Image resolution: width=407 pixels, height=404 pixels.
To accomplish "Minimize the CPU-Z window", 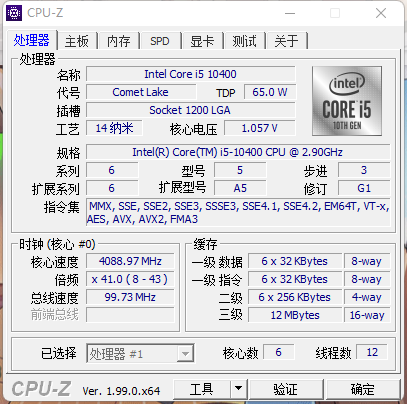I will click(x=290, y=13).
